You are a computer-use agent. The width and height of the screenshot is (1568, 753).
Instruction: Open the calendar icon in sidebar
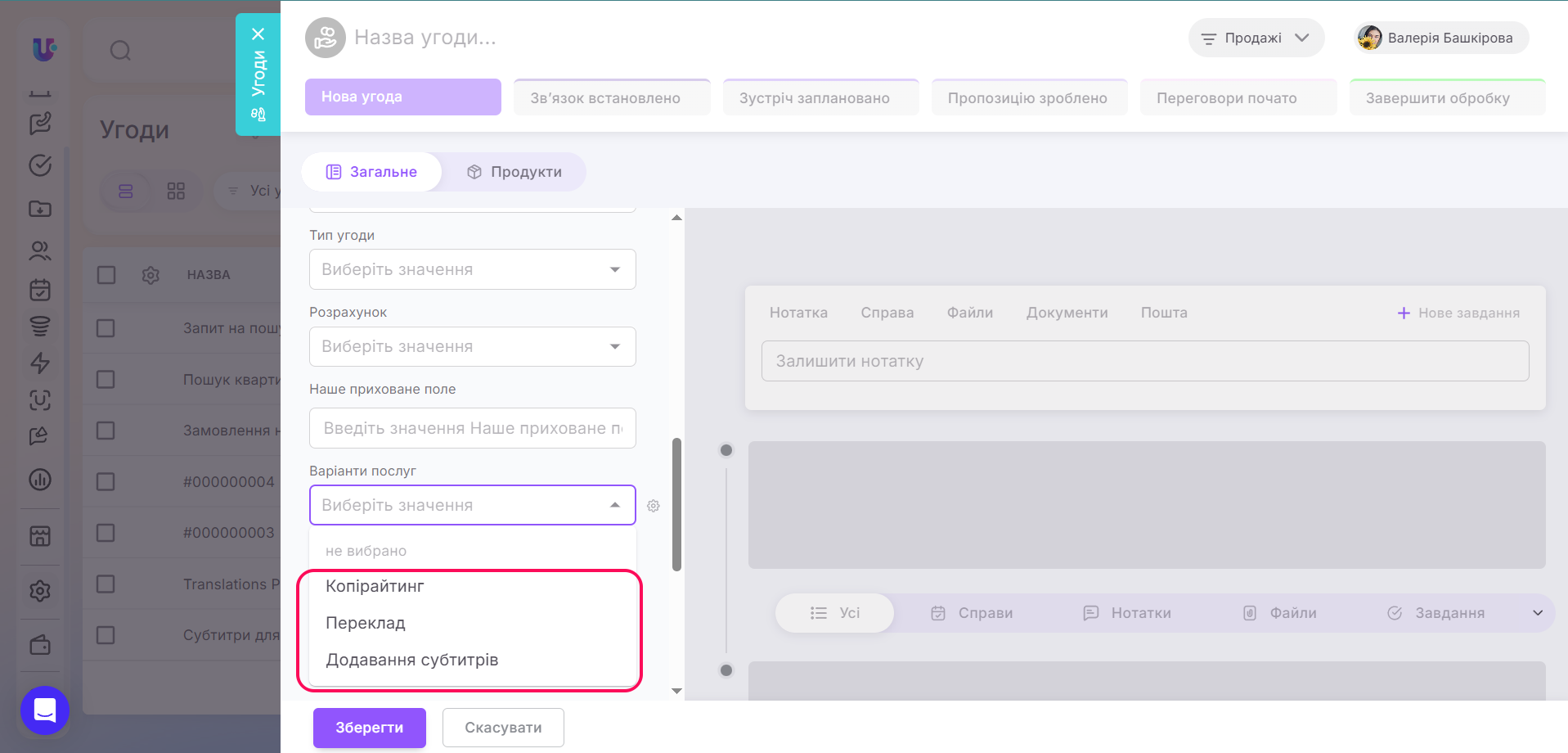[x=40, y=290]
